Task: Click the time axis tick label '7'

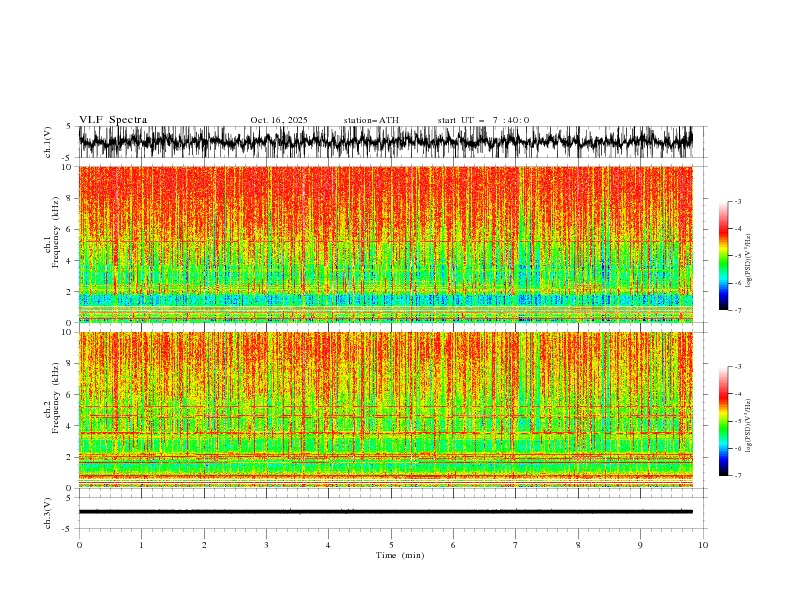Action: (516, 545)
